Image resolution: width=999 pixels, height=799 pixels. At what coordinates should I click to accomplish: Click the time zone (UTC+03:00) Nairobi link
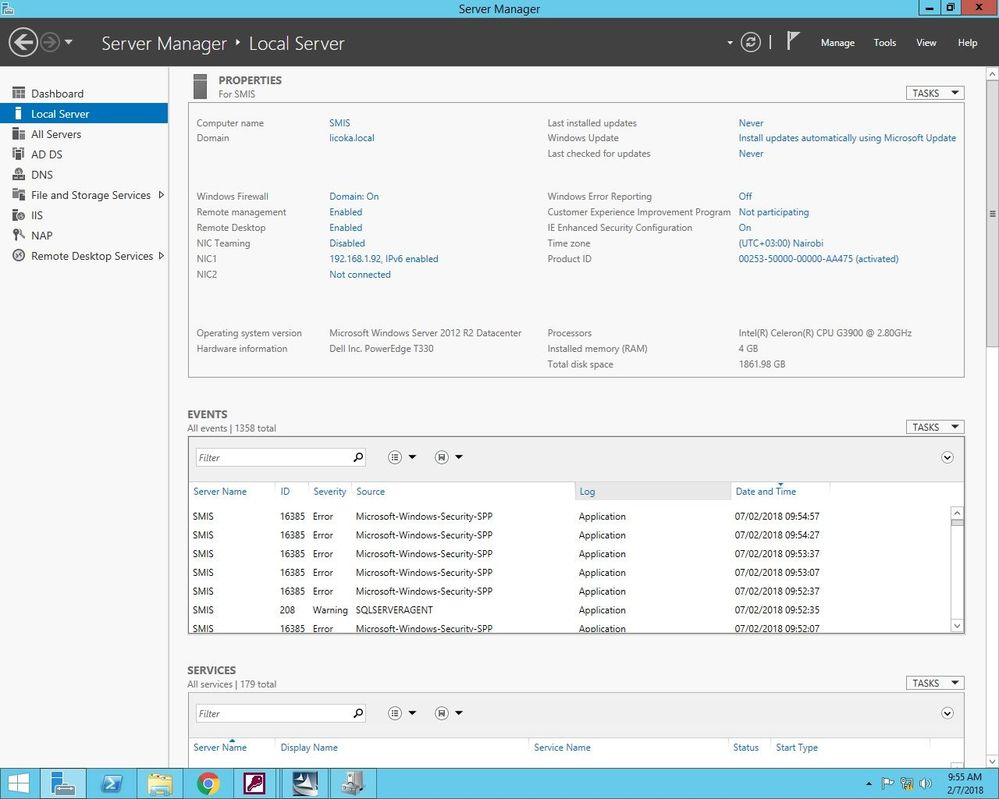point(780,243)
